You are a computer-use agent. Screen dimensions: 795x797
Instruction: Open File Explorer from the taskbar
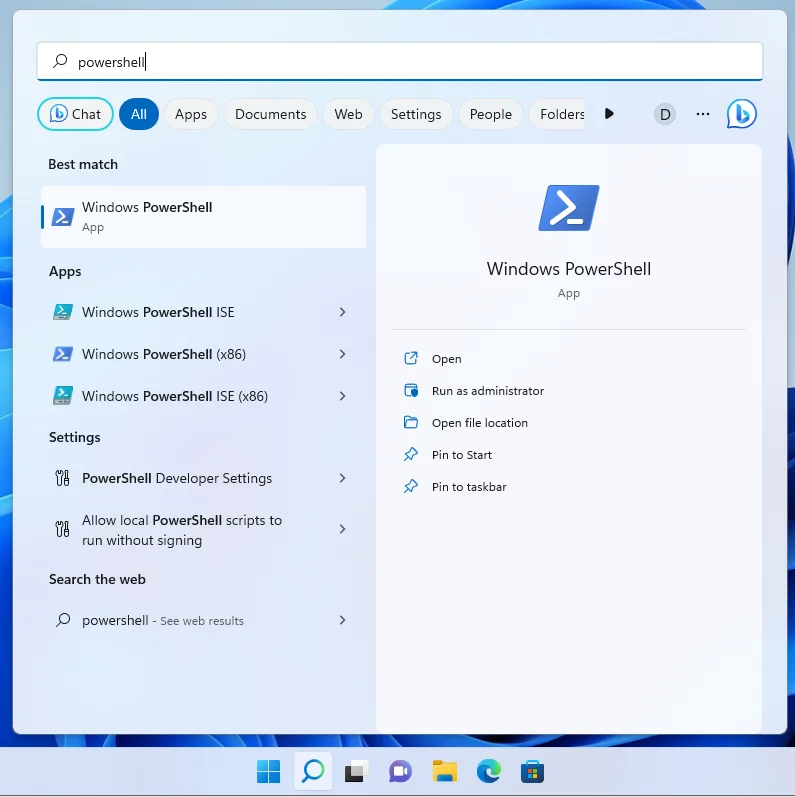(x=444, y=771)
